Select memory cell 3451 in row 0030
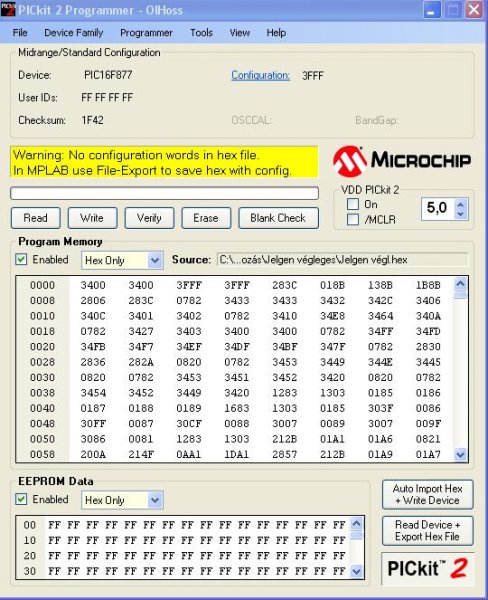This screenshot has width=488, height=600. (x=237, y=377)
